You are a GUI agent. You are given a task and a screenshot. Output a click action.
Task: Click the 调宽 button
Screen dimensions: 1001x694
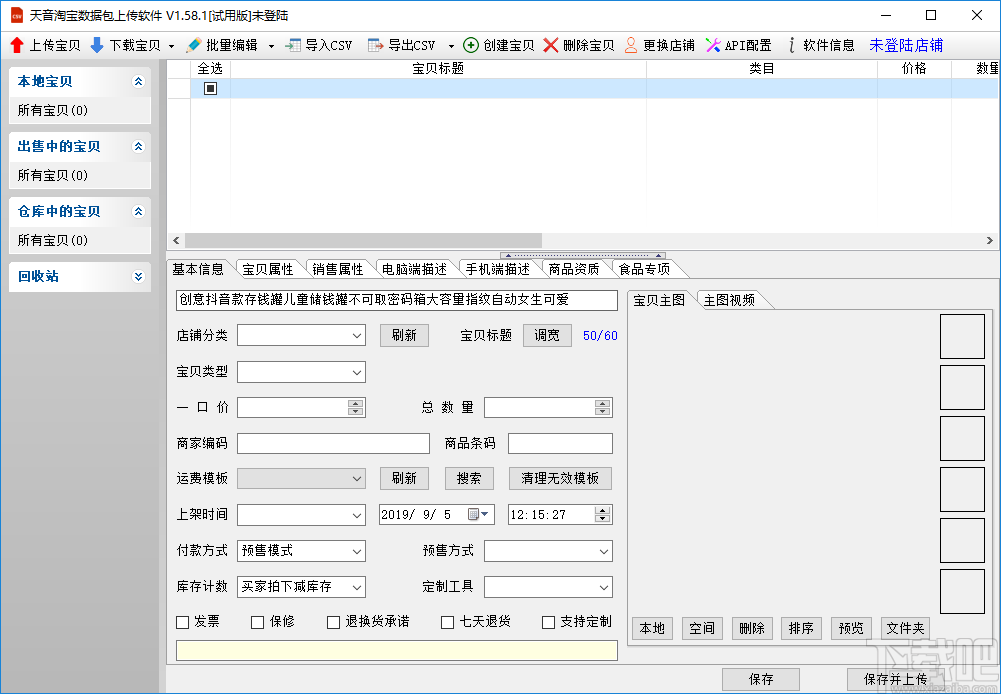click(x=547, y=336)
